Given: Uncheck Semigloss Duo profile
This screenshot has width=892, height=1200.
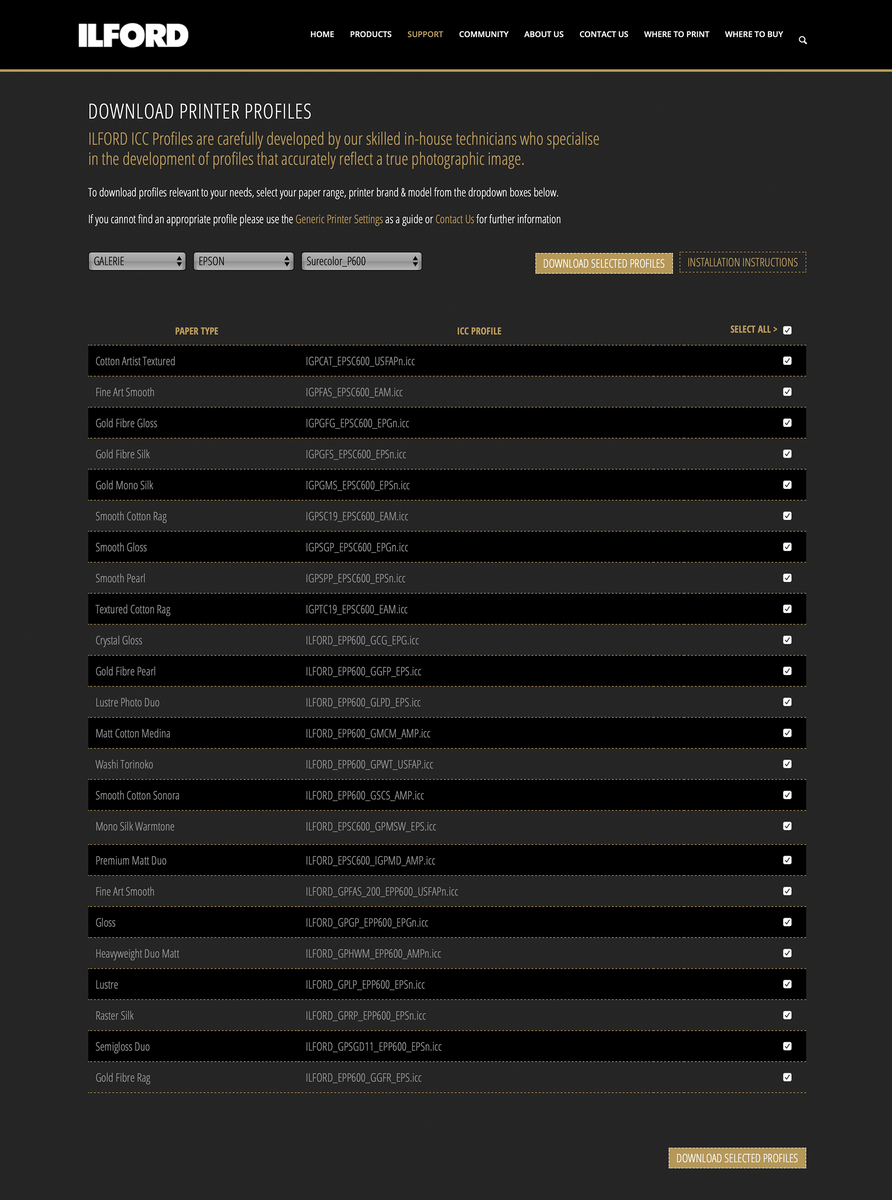Looking at the screenshot, I should (x=787, y=1046).
